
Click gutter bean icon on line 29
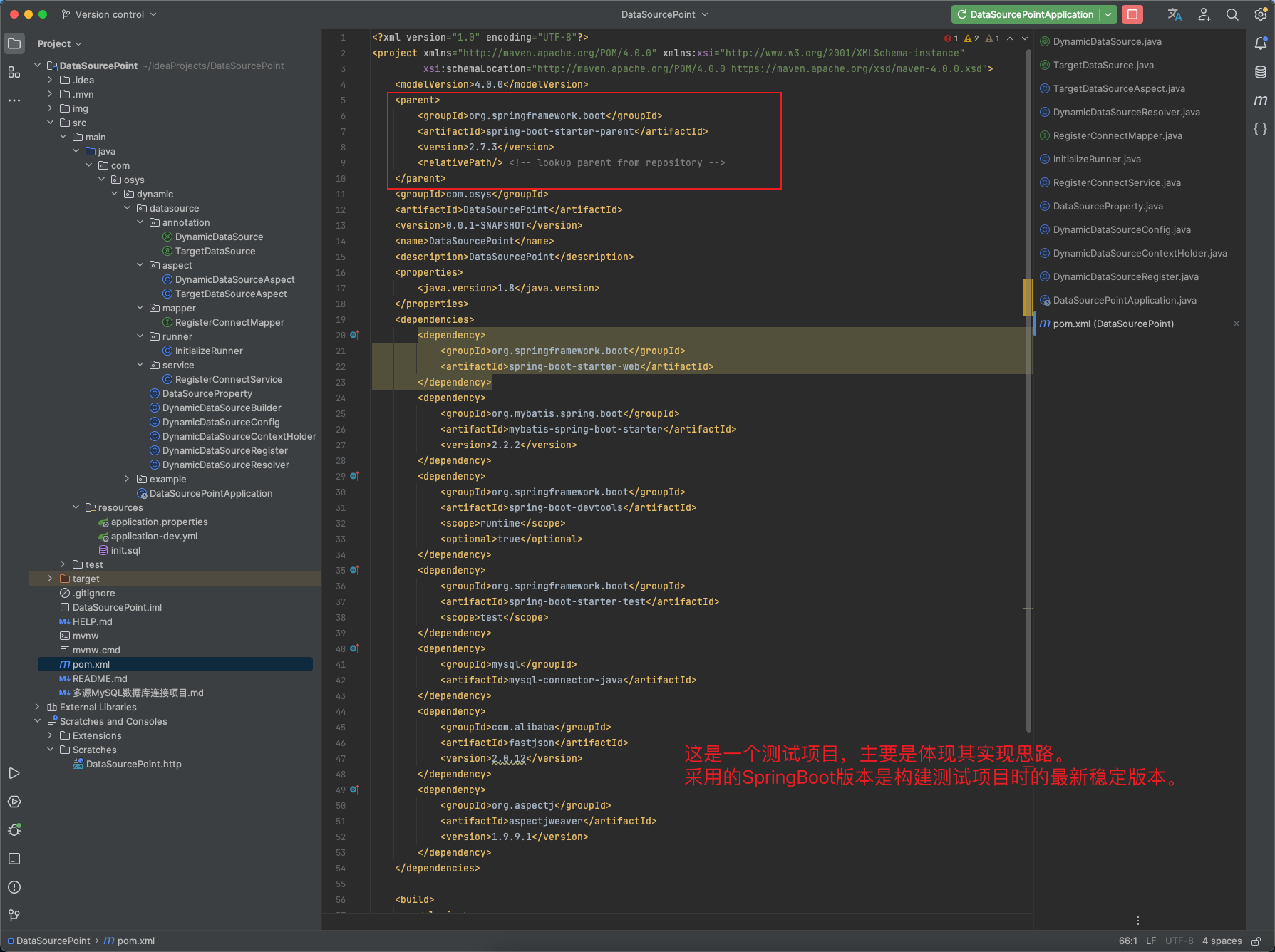point(354,476)
